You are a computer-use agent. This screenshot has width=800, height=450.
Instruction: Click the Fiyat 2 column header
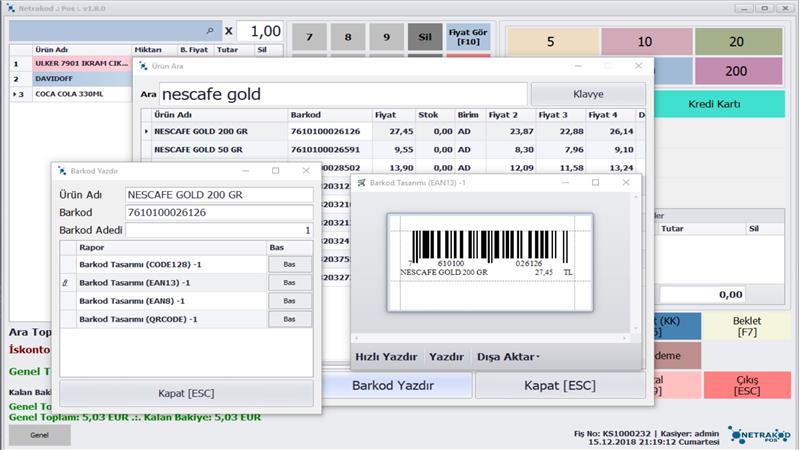coord(510,115)
